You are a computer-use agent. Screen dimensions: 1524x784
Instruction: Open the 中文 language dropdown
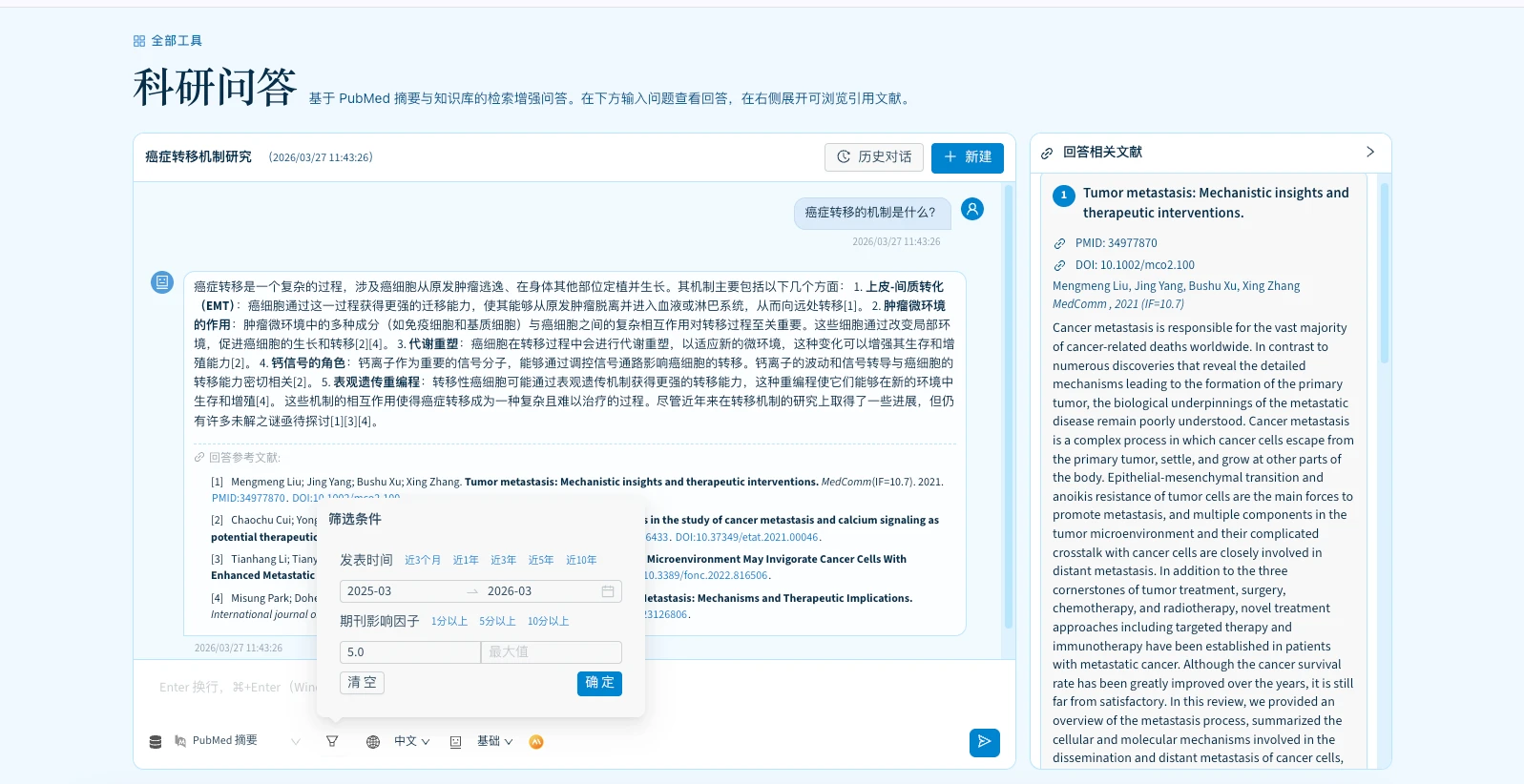(412, 741)
